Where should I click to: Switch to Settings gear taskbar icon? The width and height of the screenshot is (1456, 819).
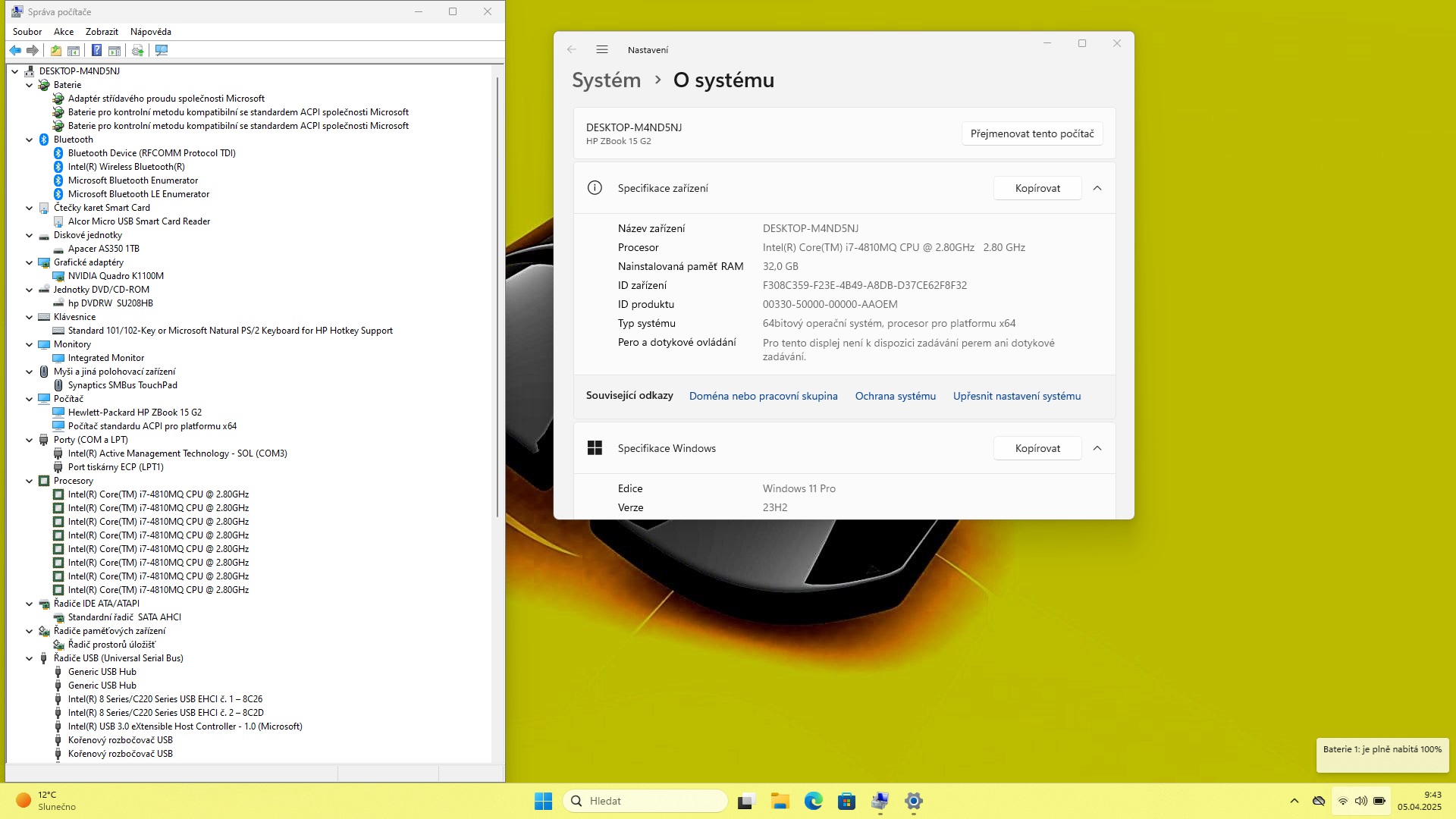click(914, 801)
